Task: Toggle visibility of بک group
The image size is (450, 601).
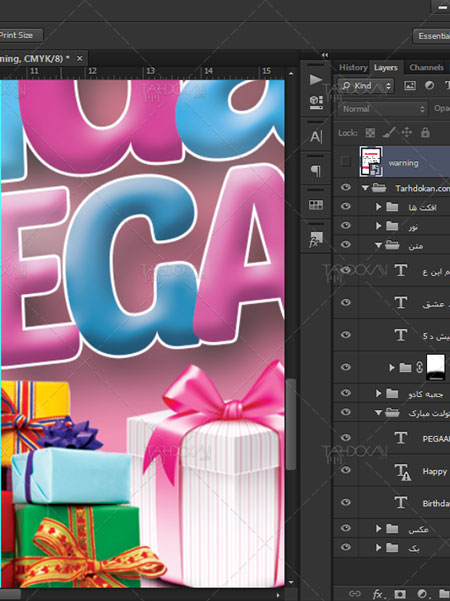Action: coord(345,547)
